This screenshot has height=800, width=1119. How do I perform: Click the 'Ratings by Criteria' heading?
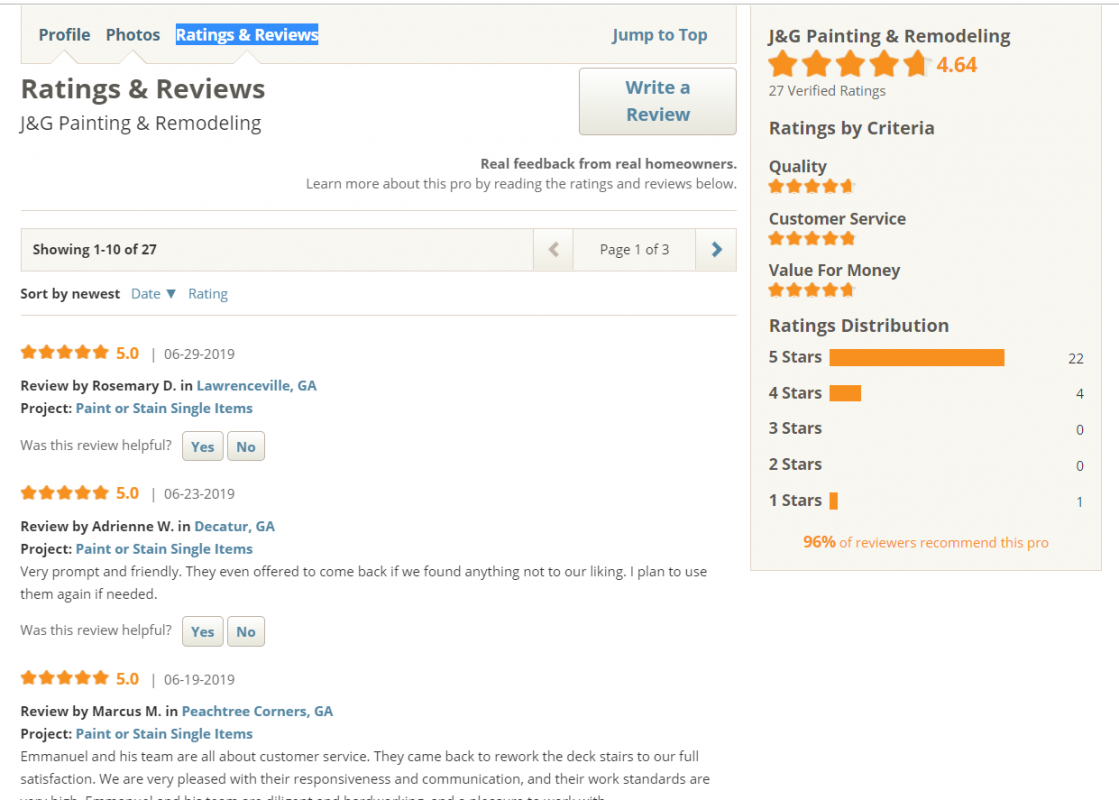tap(851, 128)
